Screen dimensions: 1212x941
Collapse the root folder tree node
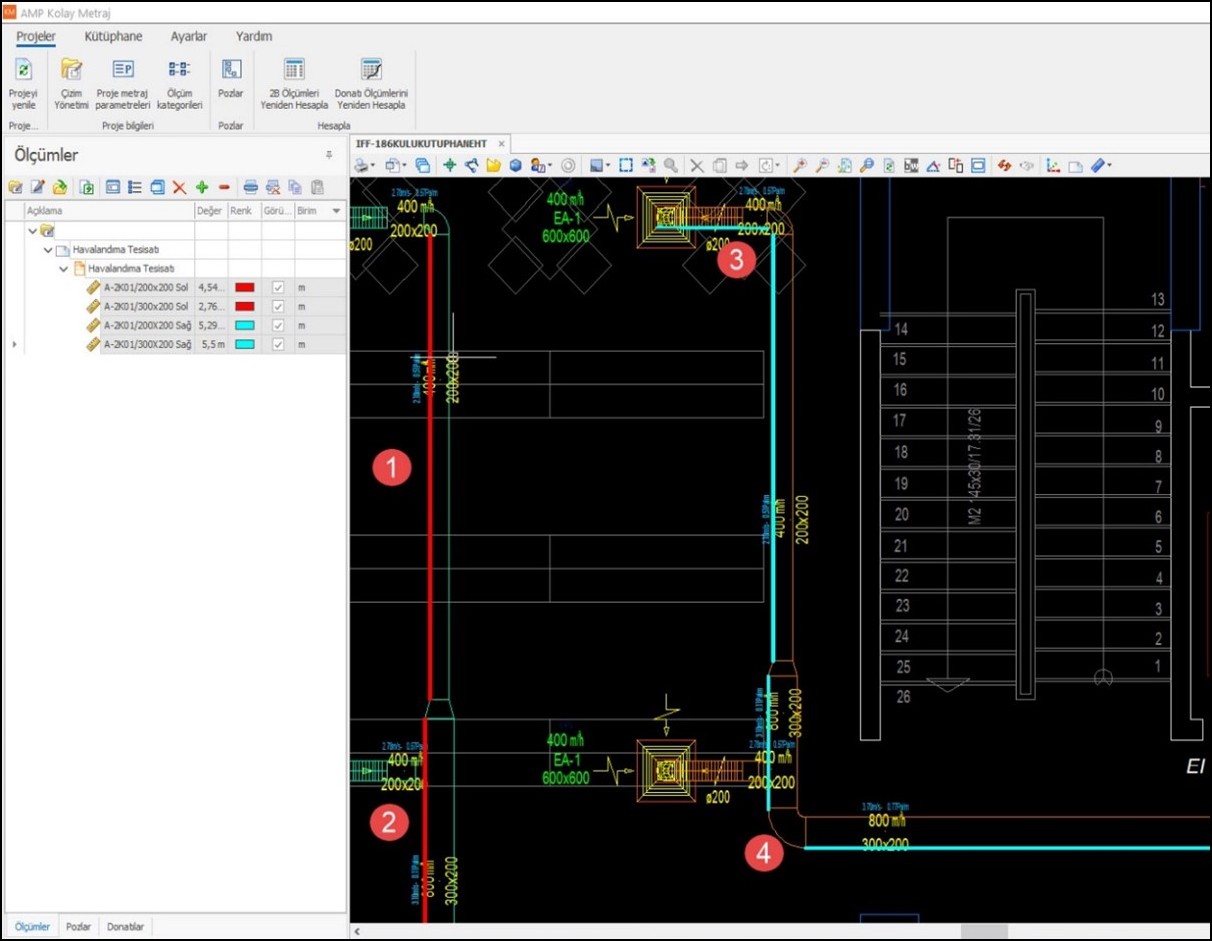pos(33,231)
